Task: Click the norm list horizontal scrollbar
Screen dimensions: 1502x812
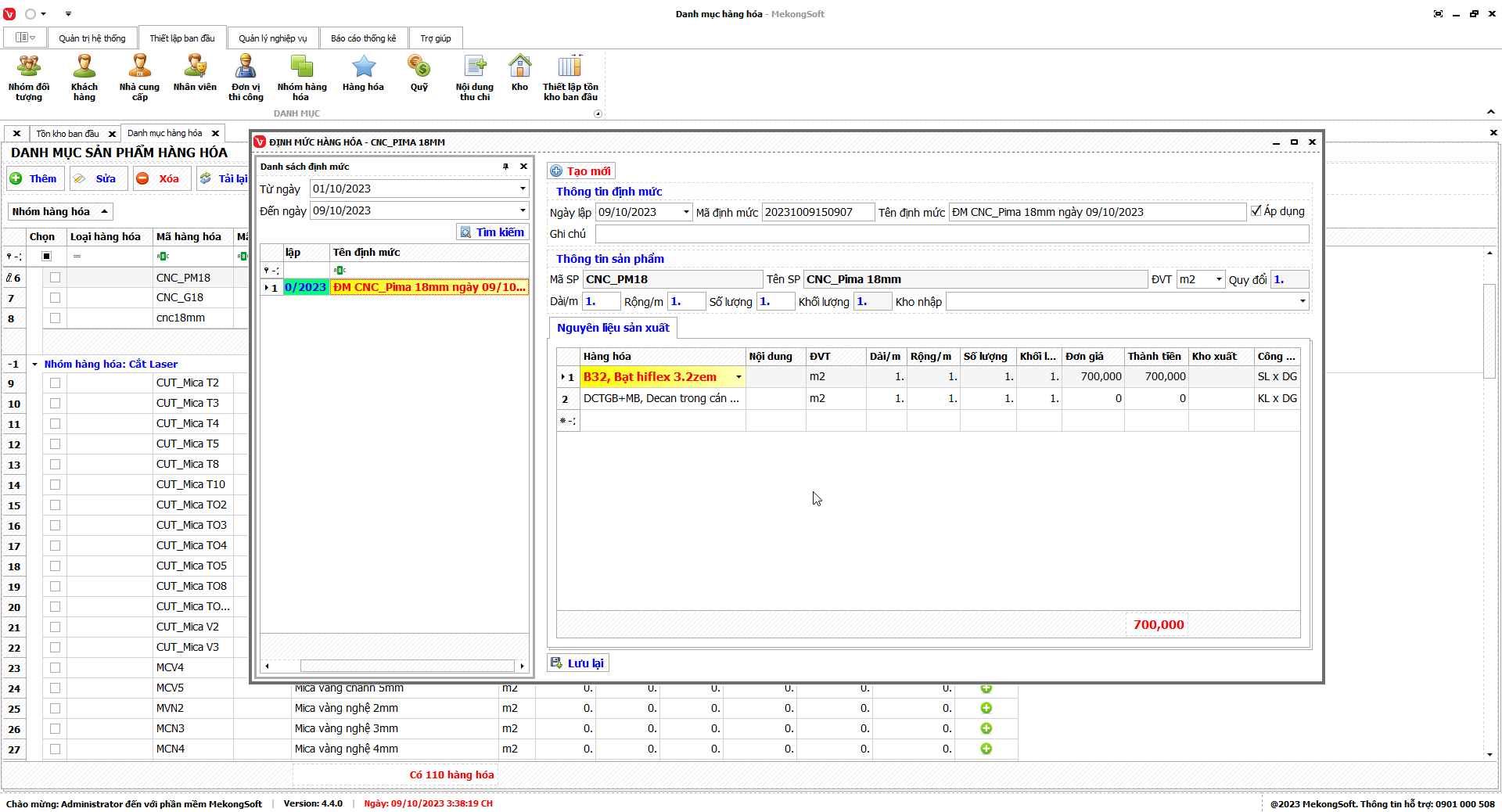Action: click(407, 666)
